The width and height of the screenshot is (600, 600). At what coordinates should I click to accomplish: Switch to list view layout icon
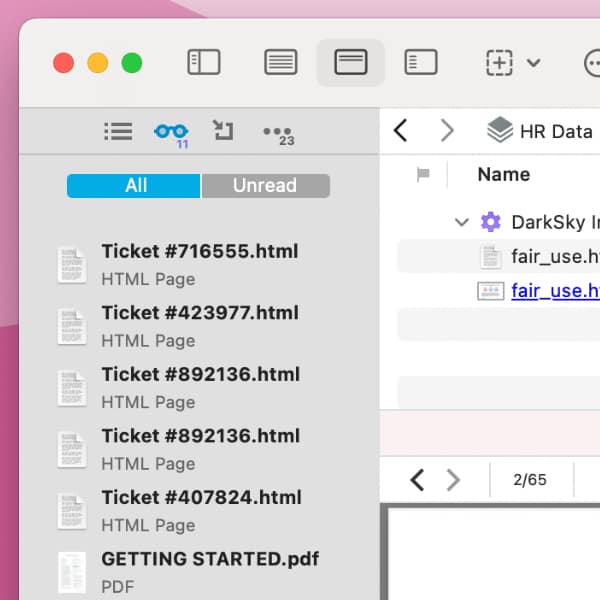[281, 63]
